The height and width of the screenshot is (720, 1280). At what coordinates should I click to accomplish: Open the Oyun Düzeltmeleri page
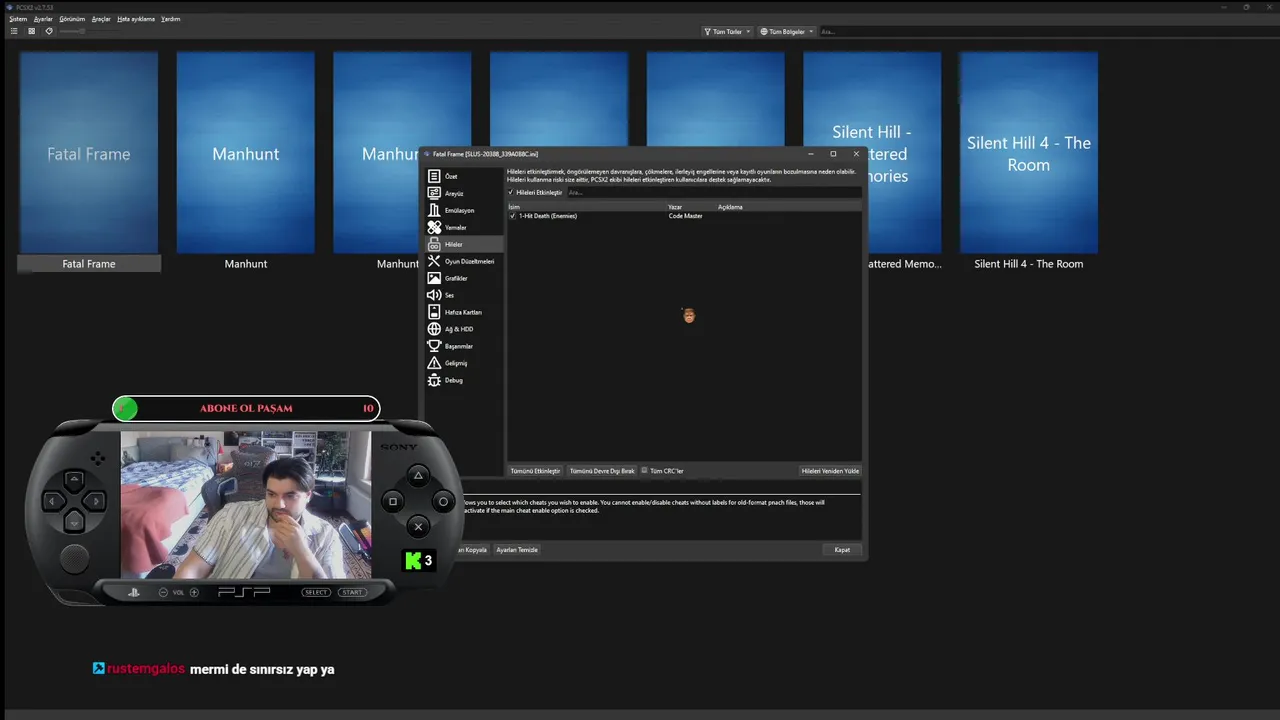tap(464, 261)
